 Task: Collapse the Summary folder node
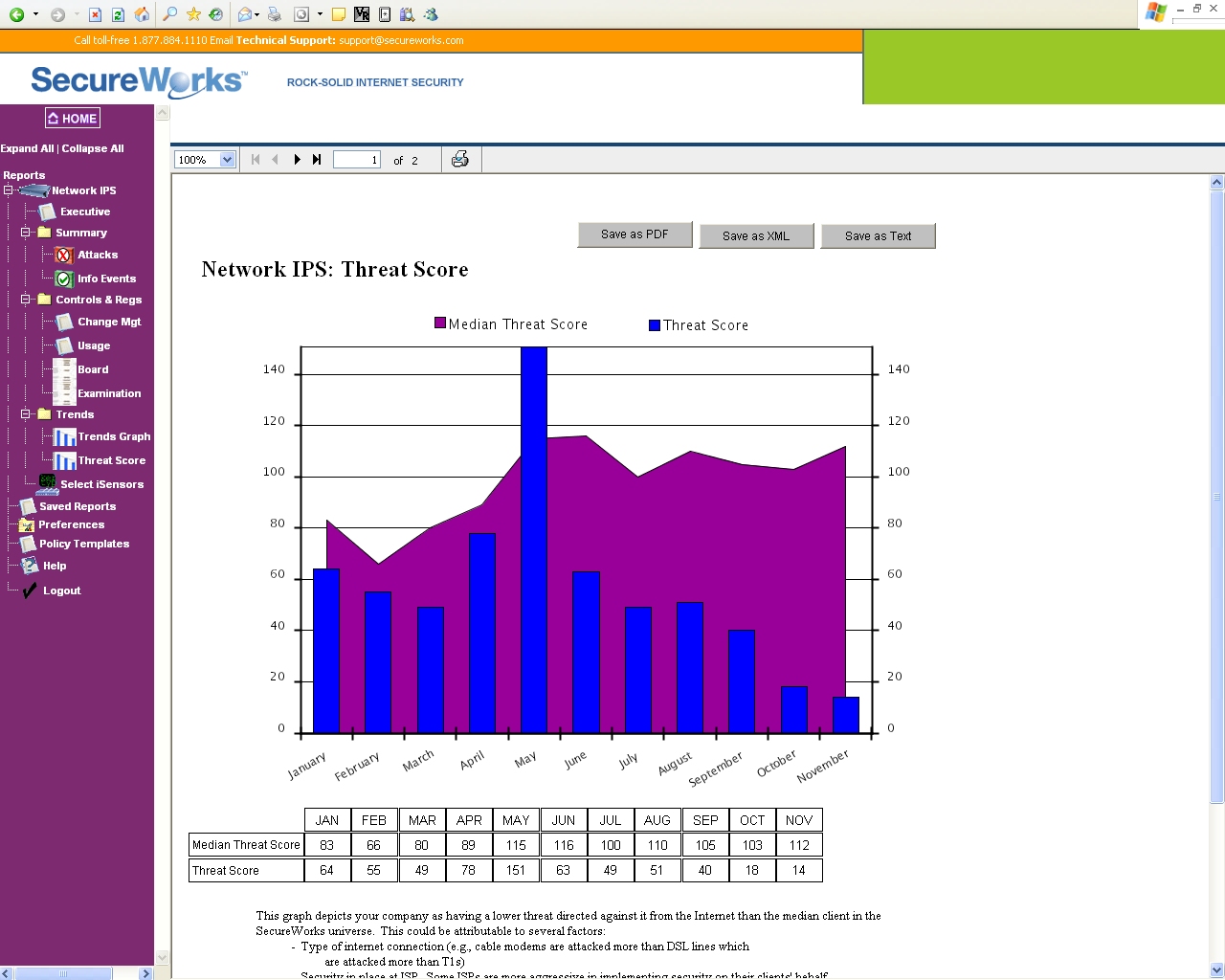tap(26, 233)
